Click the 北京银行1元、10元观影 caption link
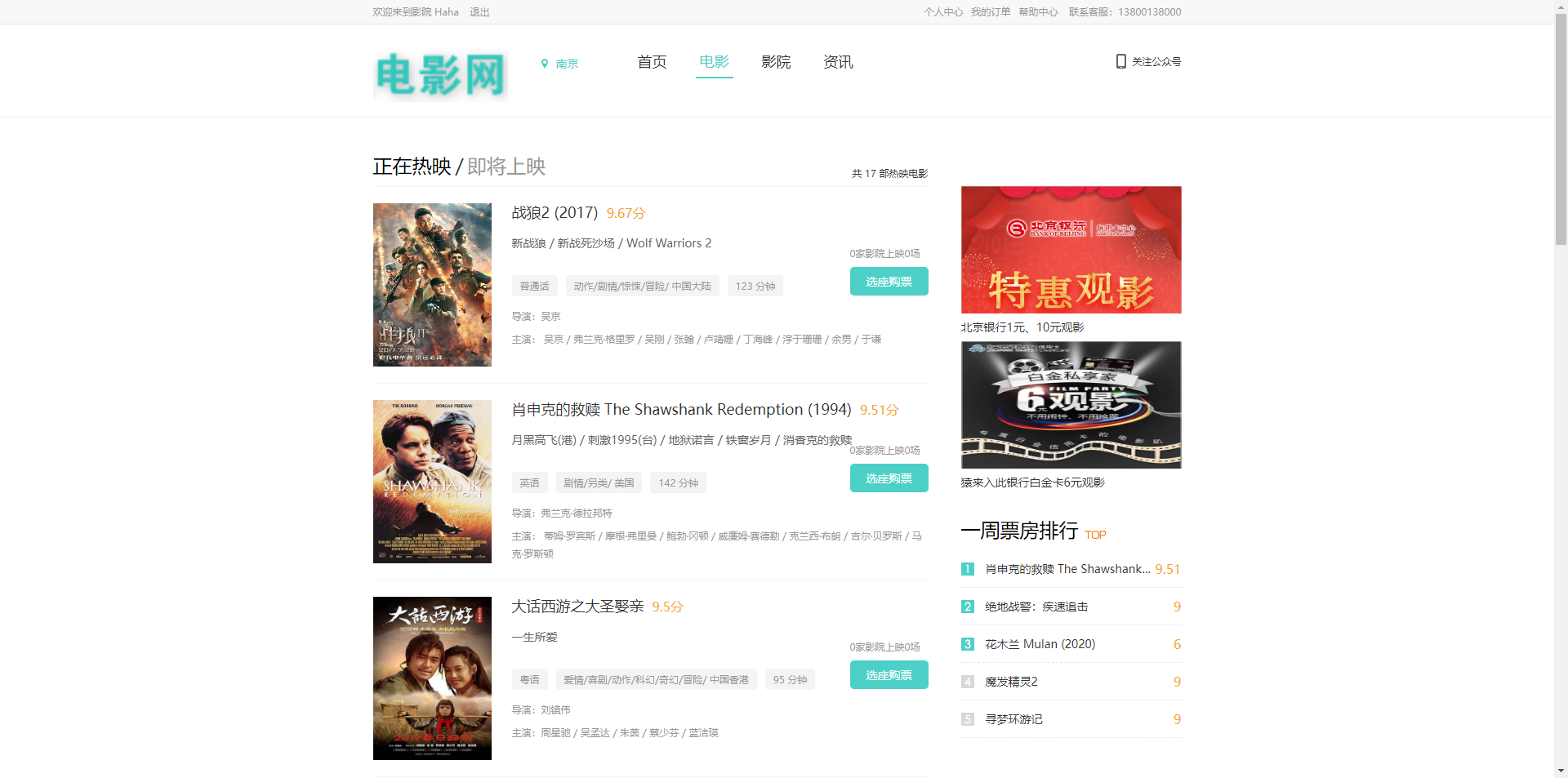This screenshot has width=1568, height=778. pos(1022,327)
